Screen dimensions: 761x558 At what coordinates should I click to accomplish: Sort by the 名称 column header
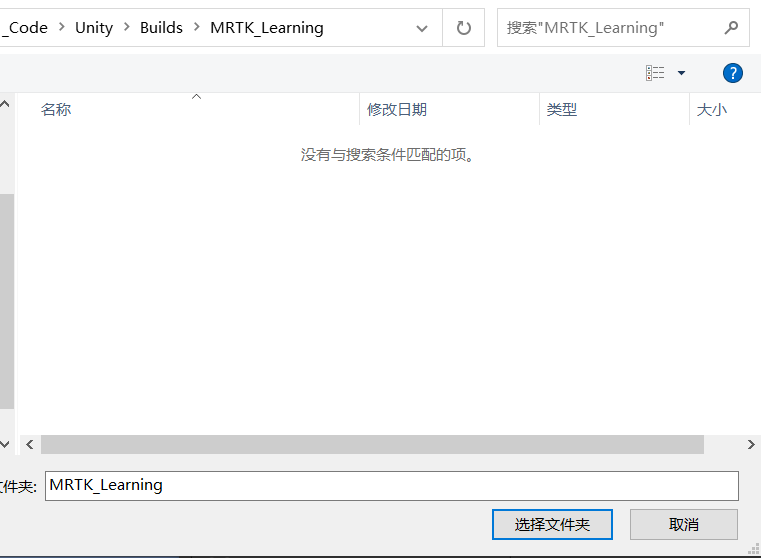56,110
